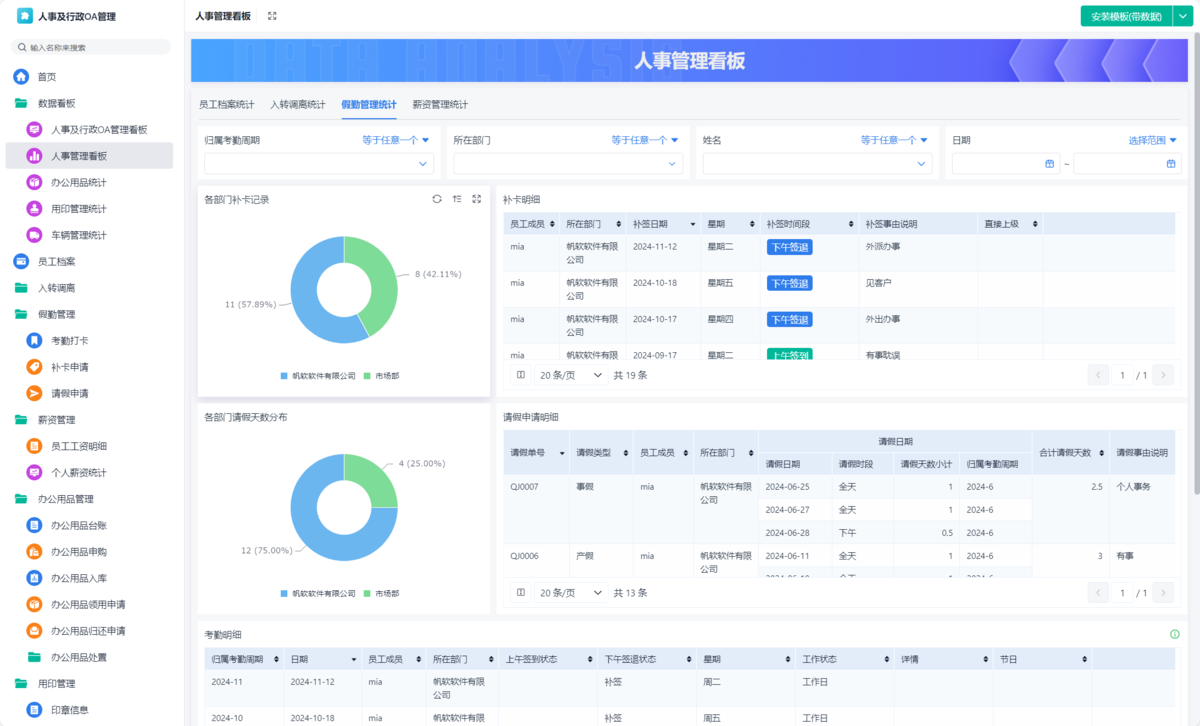Expand 各部门补卡记录 chart to fullscreen
The height and width of the screenshot is (726, 1200).
point(477,199)
